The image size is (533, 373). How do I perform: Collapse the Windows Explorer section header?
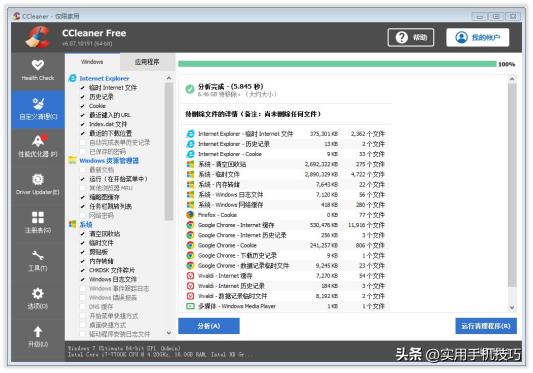pyautogui.click(x=109, y=160)
